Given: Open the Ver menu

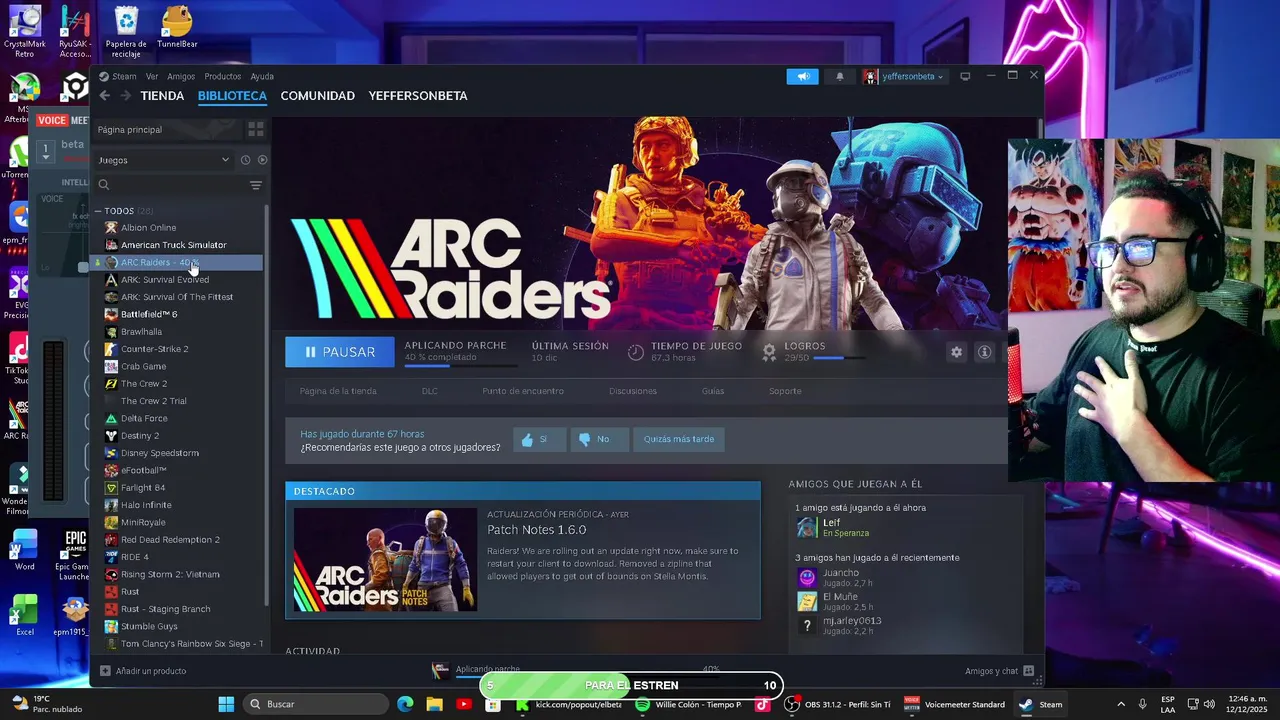Looking at the screenshot, I should [152, 76].
